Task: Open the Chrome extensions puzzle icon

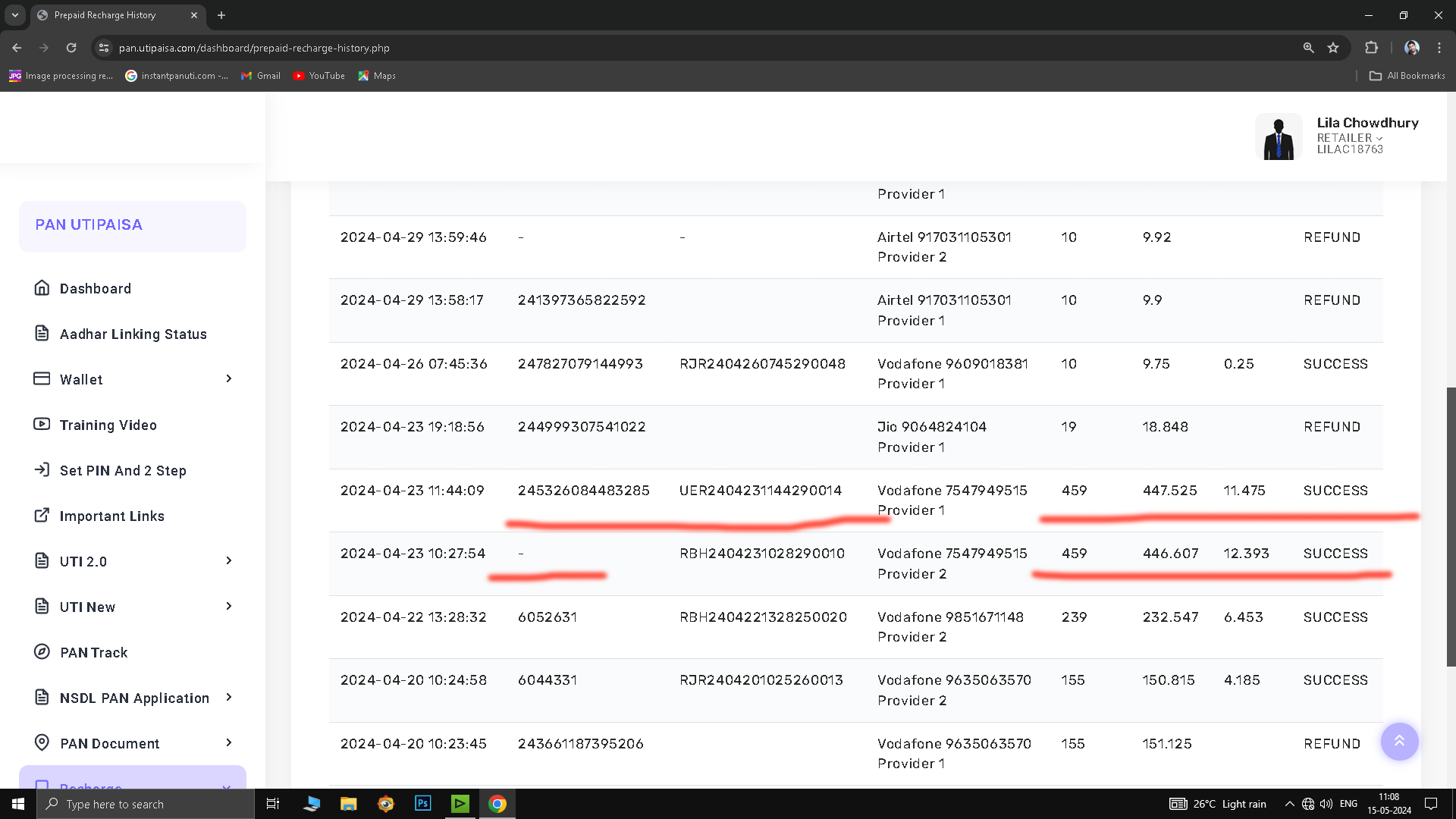Action: click(1371, 48)
